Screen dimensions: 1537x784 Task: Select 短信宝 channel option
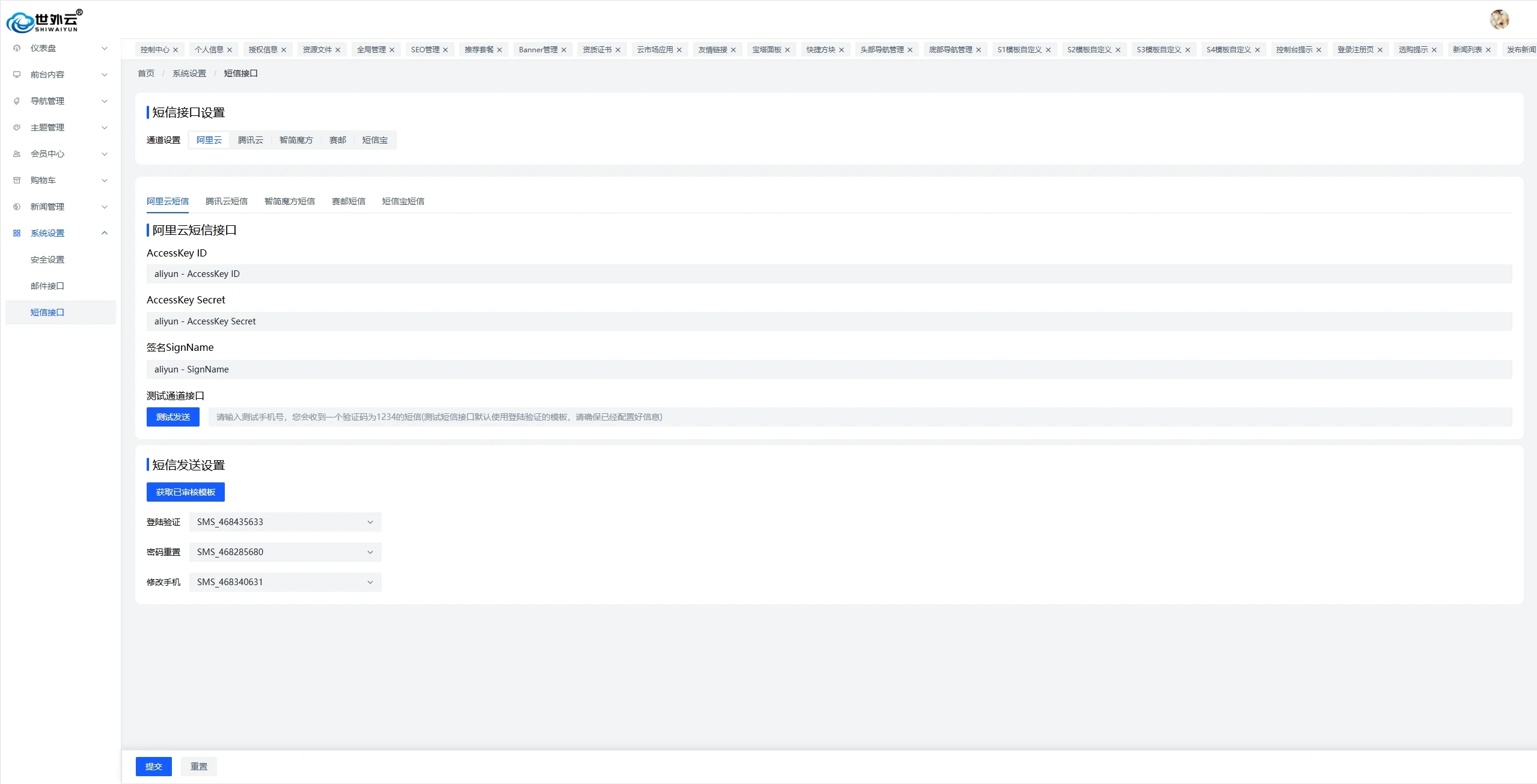[374, 140]
